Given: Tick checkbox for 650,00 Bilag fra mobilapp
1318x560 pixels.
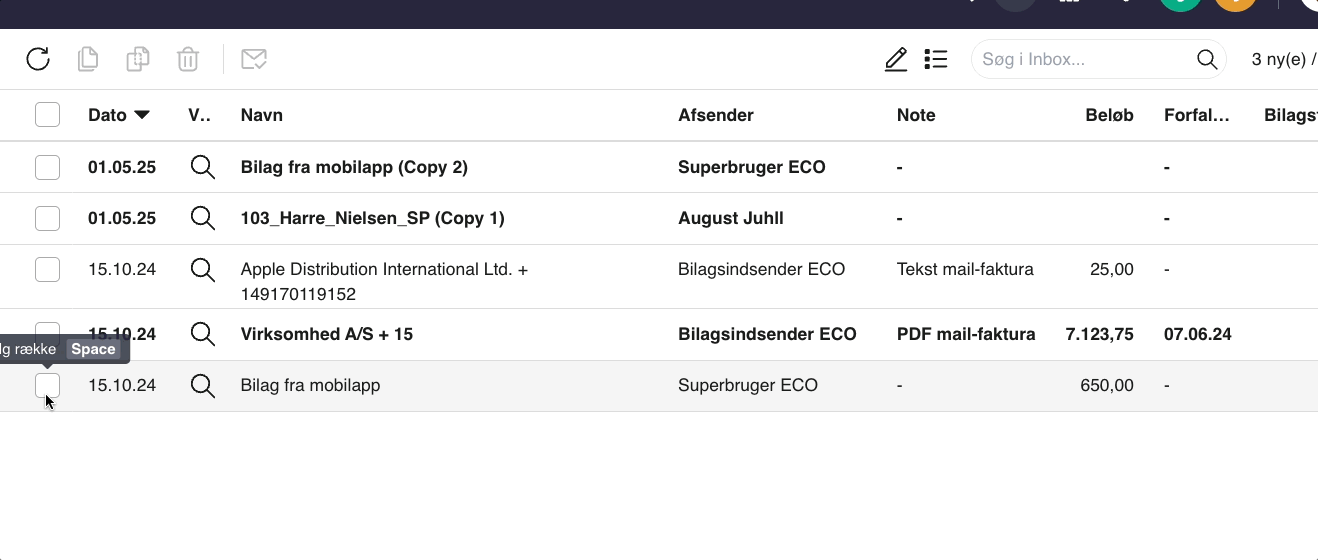Looking at the screenshot, I should [x=47, y=385].
